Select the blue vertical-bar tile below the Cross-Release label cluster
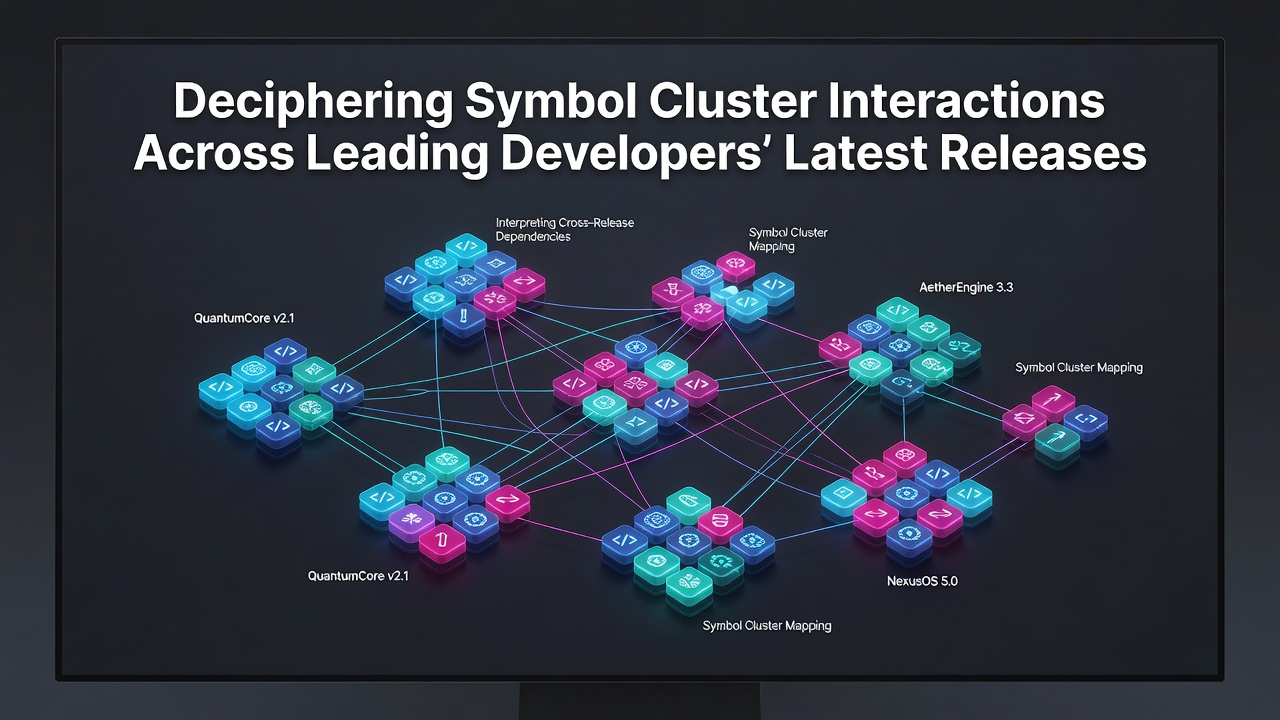 click(x=463, y=319)
